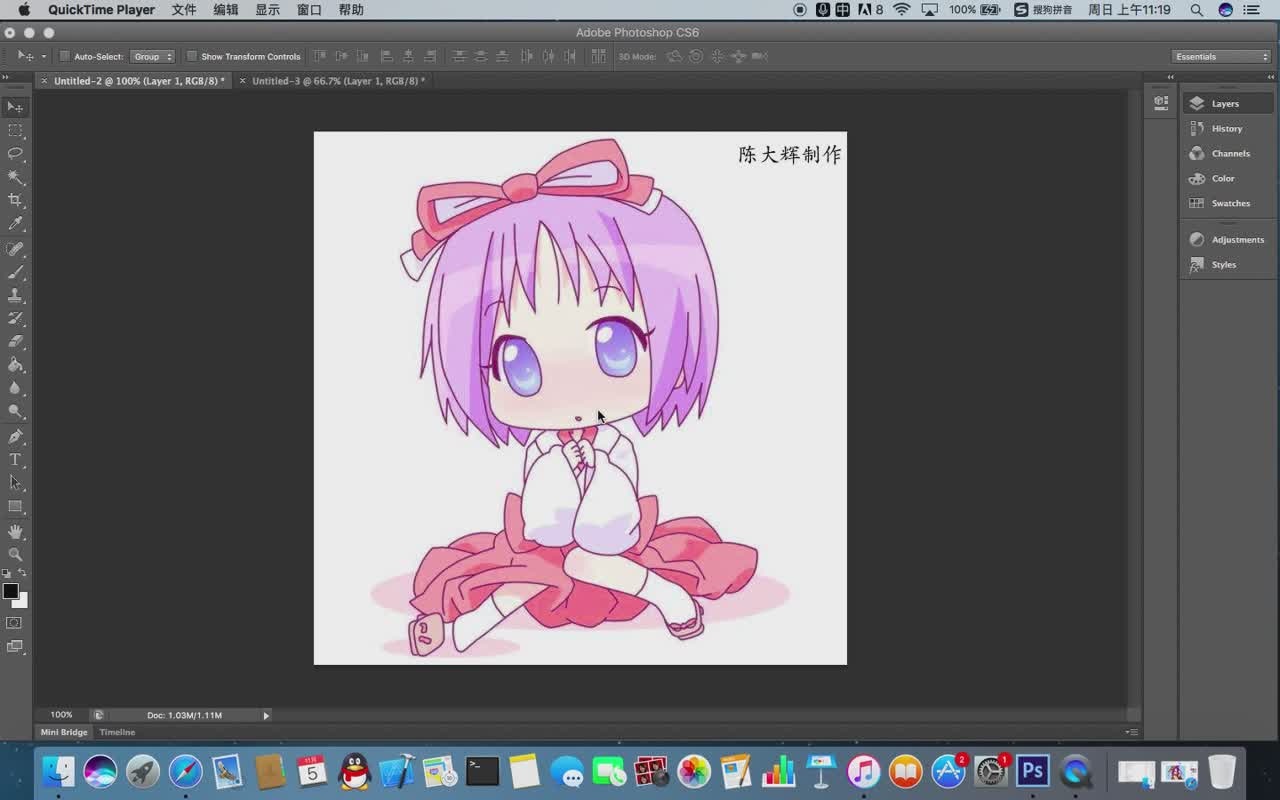Enable Show Transform Controls checkbox
This screenshot has height=800, width=1280.
pos(192,56)
